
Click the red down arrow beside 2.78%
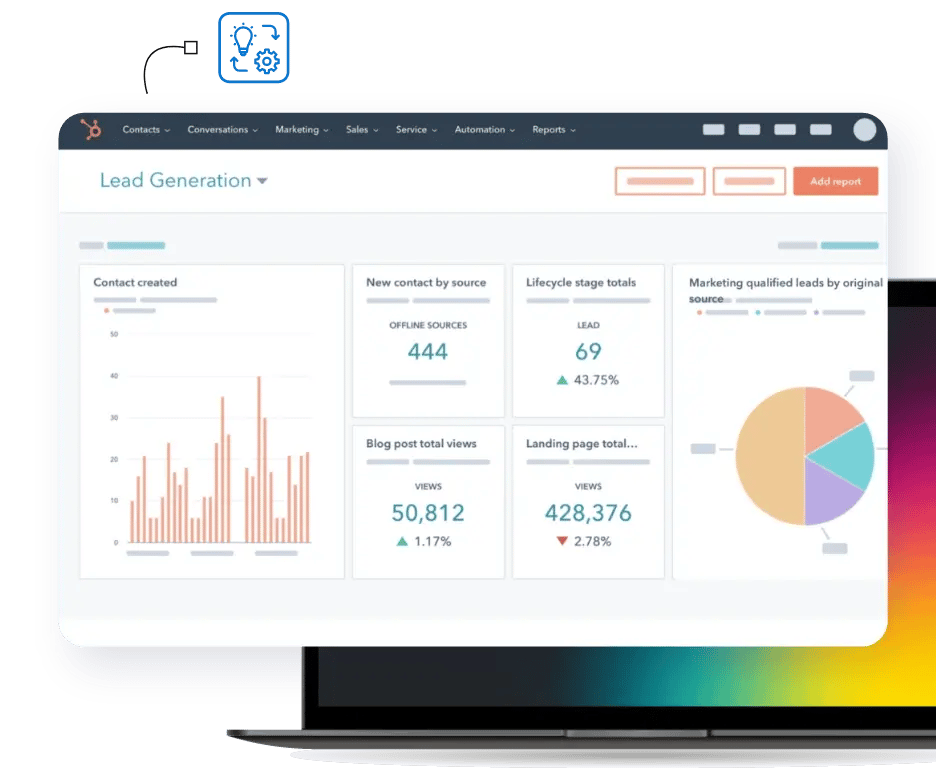click(x=562, y=541)
